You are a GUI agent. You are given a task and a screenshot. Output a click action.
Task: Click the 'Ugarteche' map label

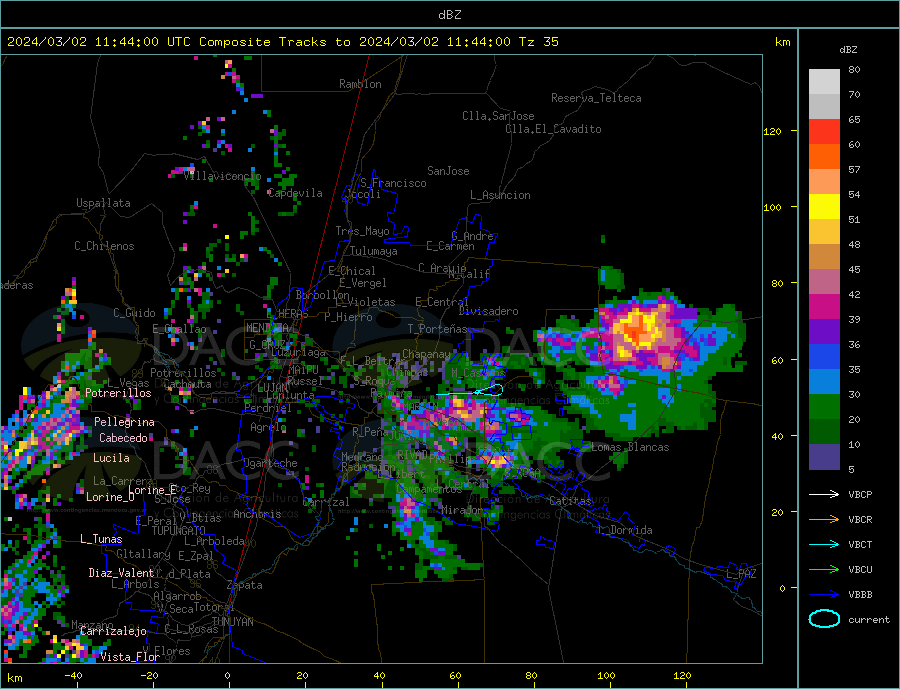coord(270,463)
